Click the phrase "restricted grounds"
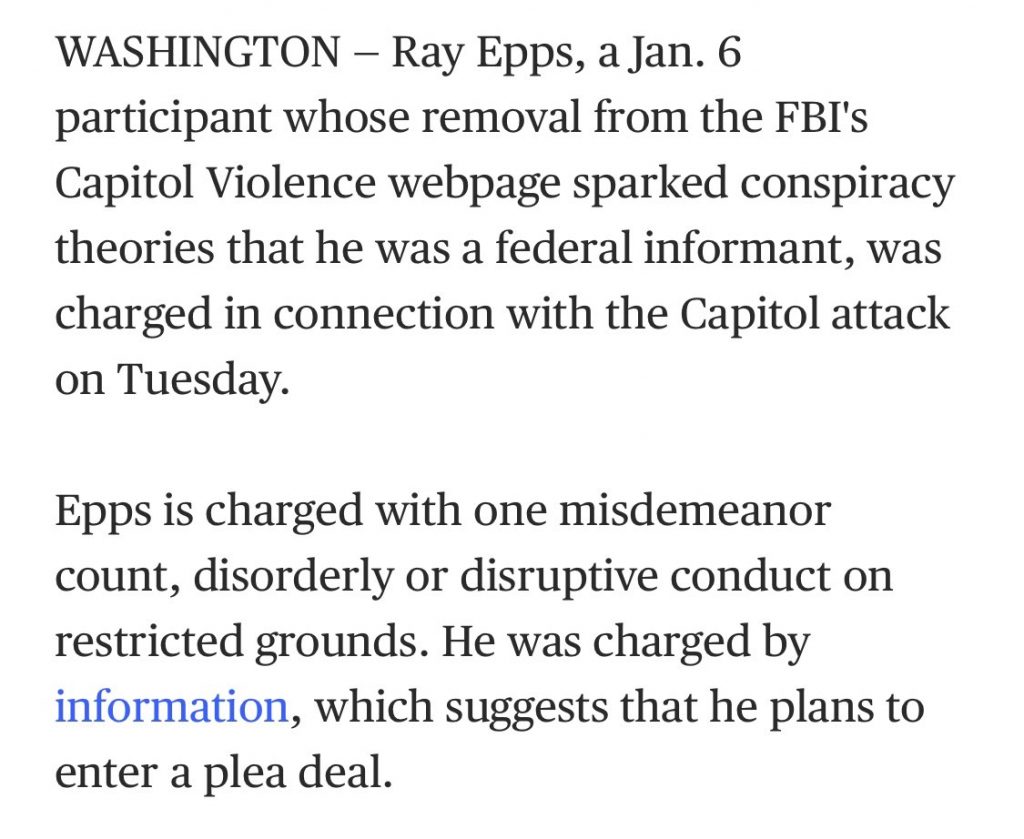The height and width of the screenshot is (839, 1024). click(243, 642)
